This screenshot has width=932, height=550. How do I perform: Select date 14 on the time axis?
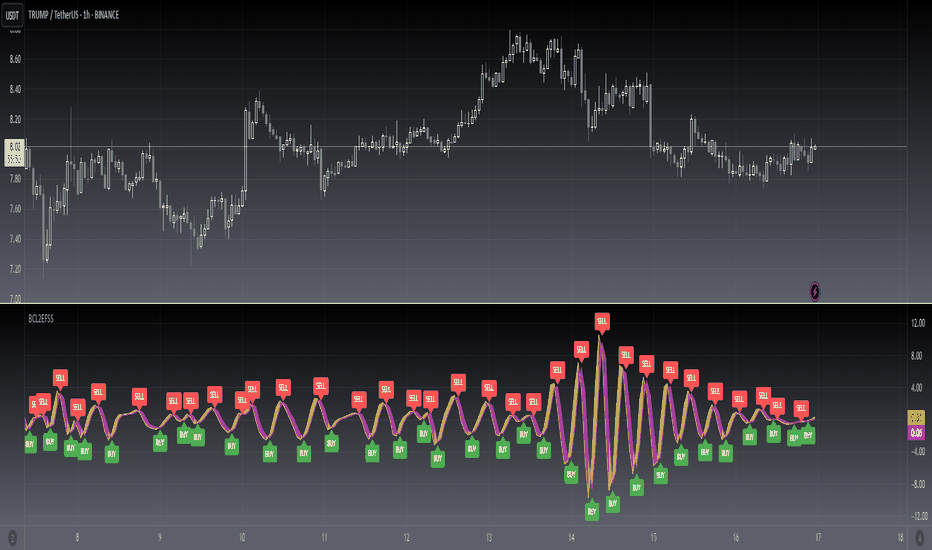pyautogui.click(x=571, y=537)
